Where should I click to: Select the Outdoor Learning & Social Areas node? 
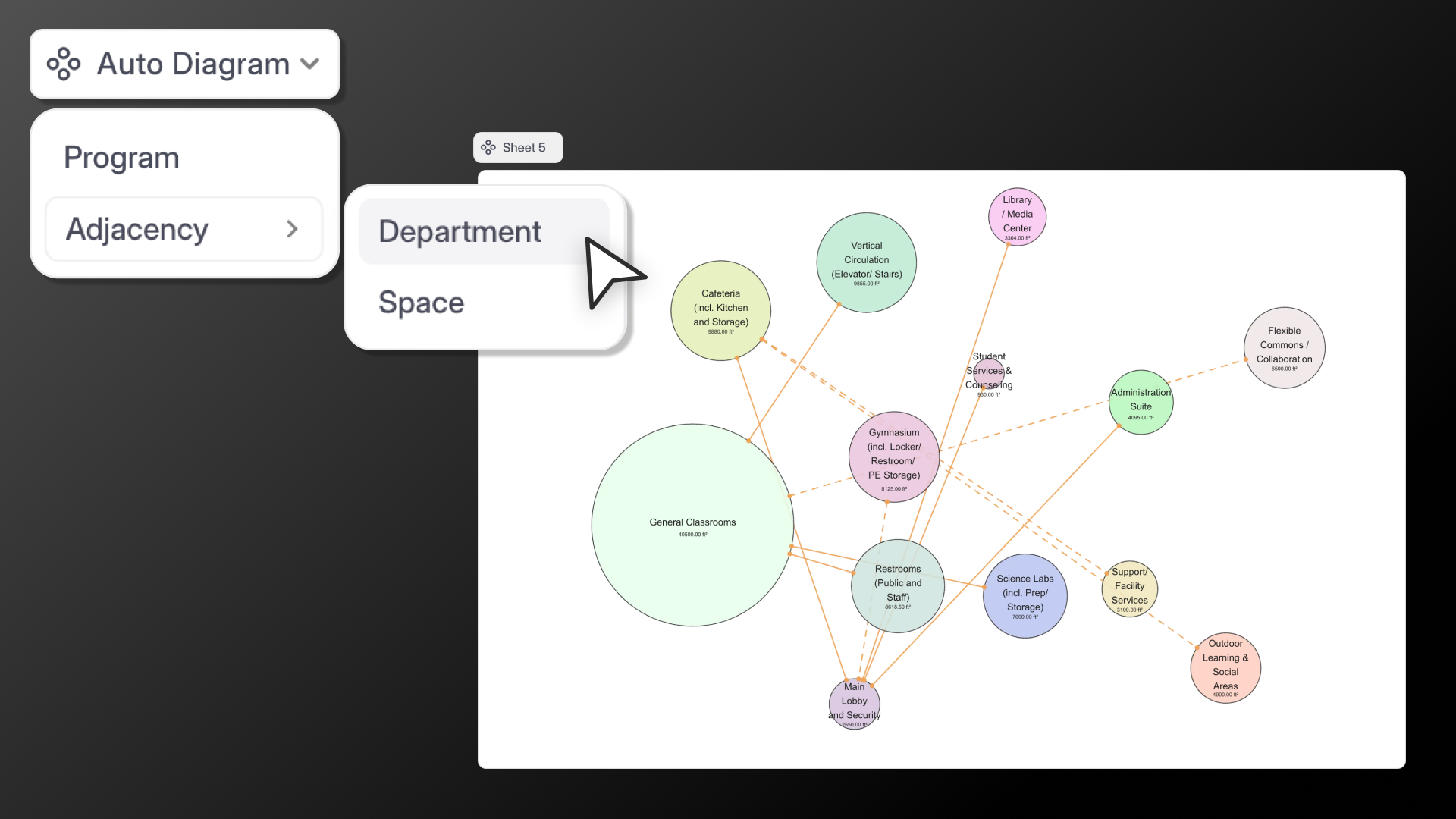click(x=1225, y=667)
